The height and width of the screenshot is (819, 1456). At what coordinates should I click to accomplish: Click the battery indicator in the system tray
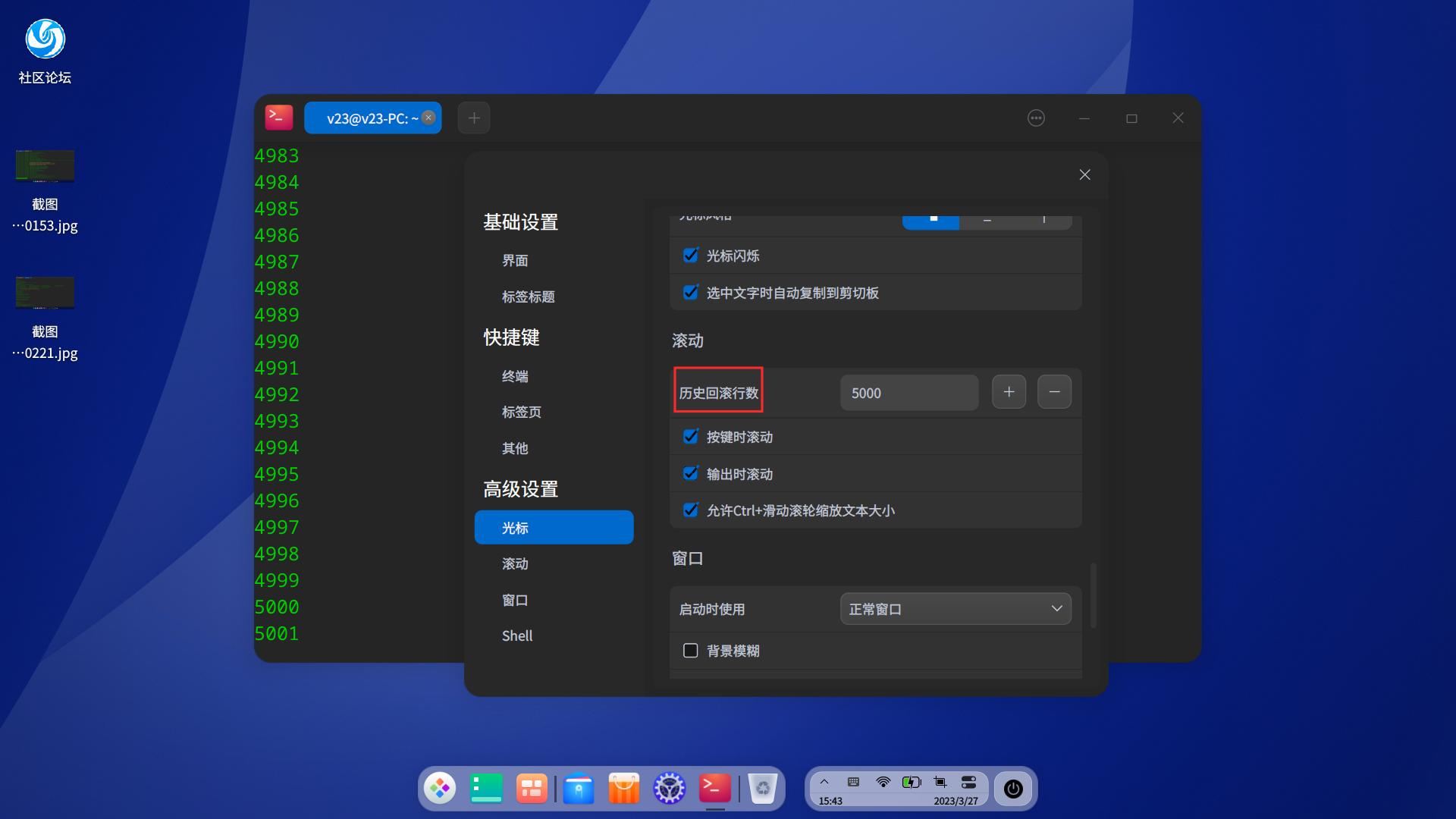click(x=911, y=781)
